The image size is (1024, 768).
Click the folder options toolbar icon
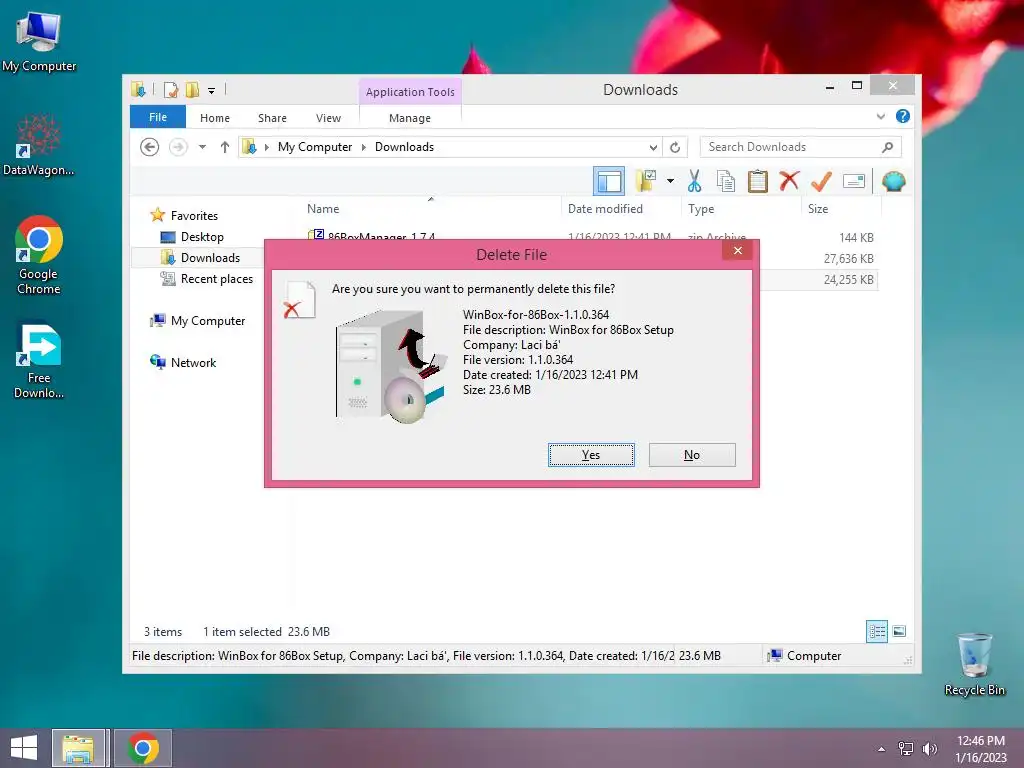(x=646, y=181)
